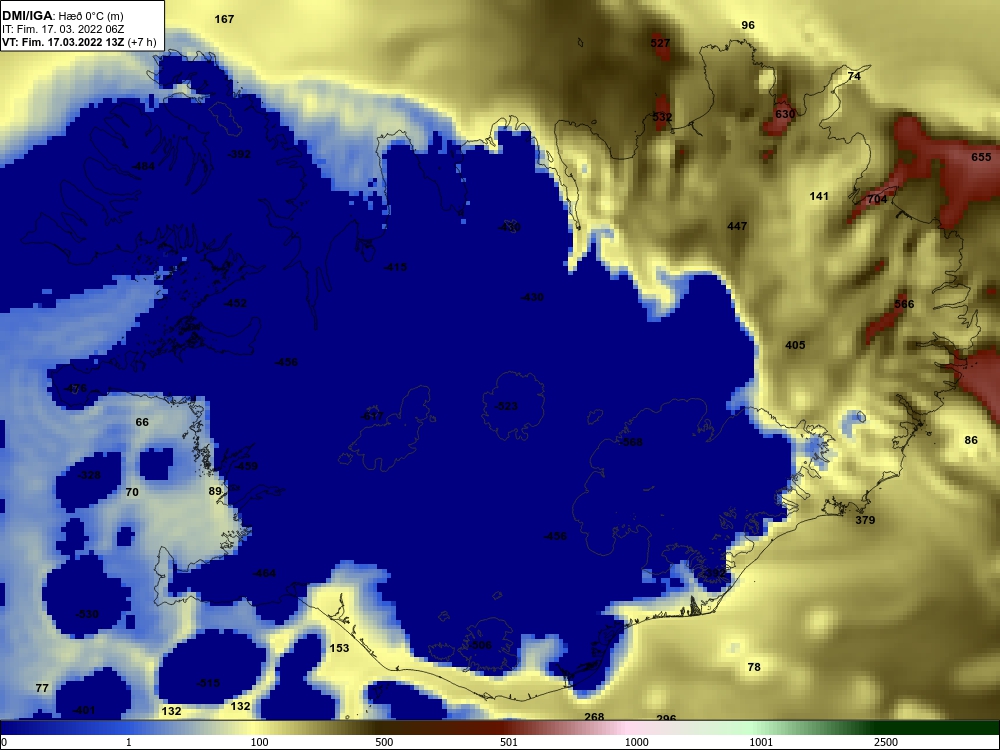Click the value -530 in the offshore blue patch
This screenshot has height=750, width=1000.
pyautogui.click(x=87, y=614)
